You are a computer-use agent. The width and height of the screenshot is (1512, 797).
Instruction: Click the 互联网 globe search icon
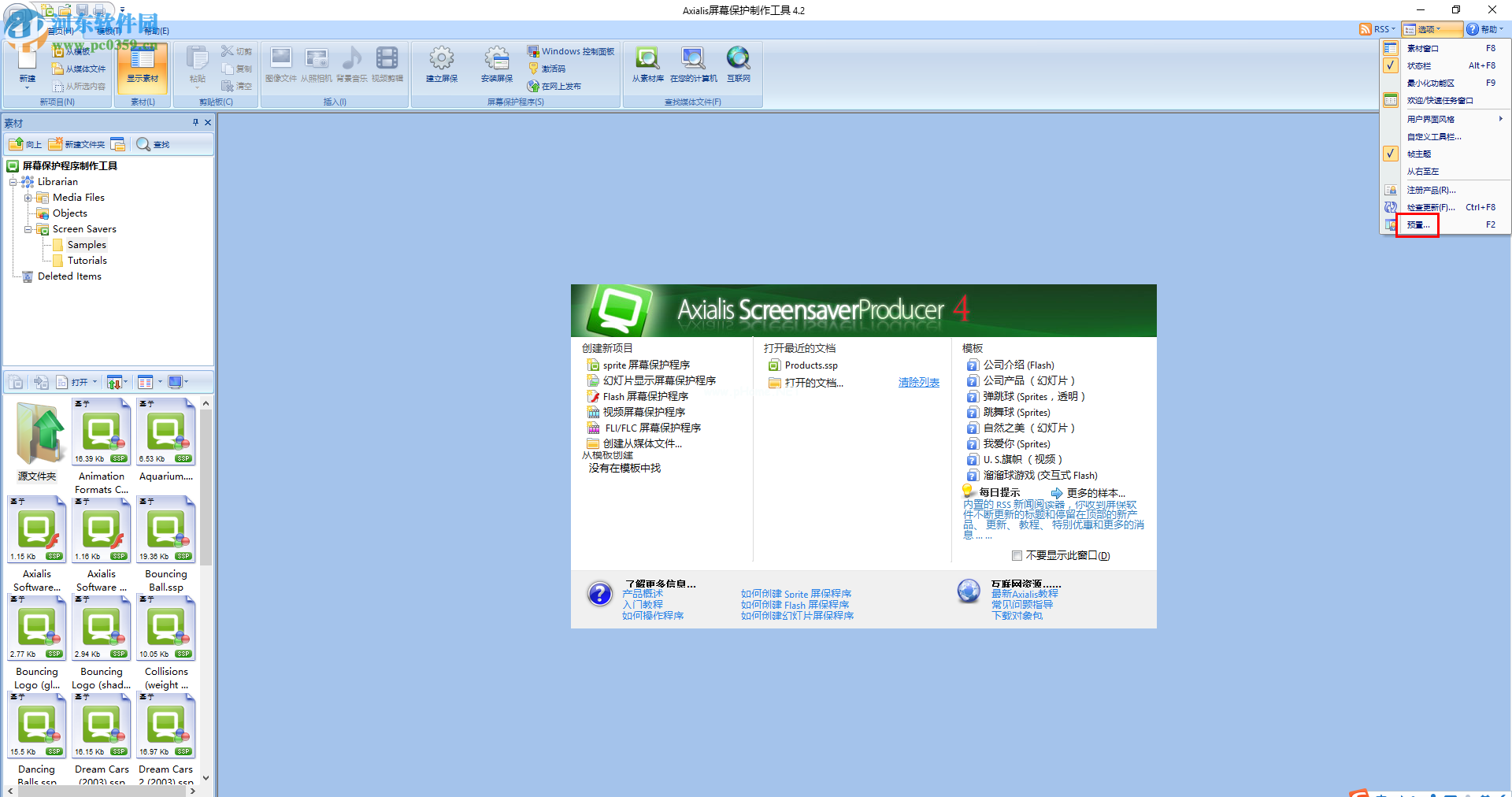[x=739, y=58]
